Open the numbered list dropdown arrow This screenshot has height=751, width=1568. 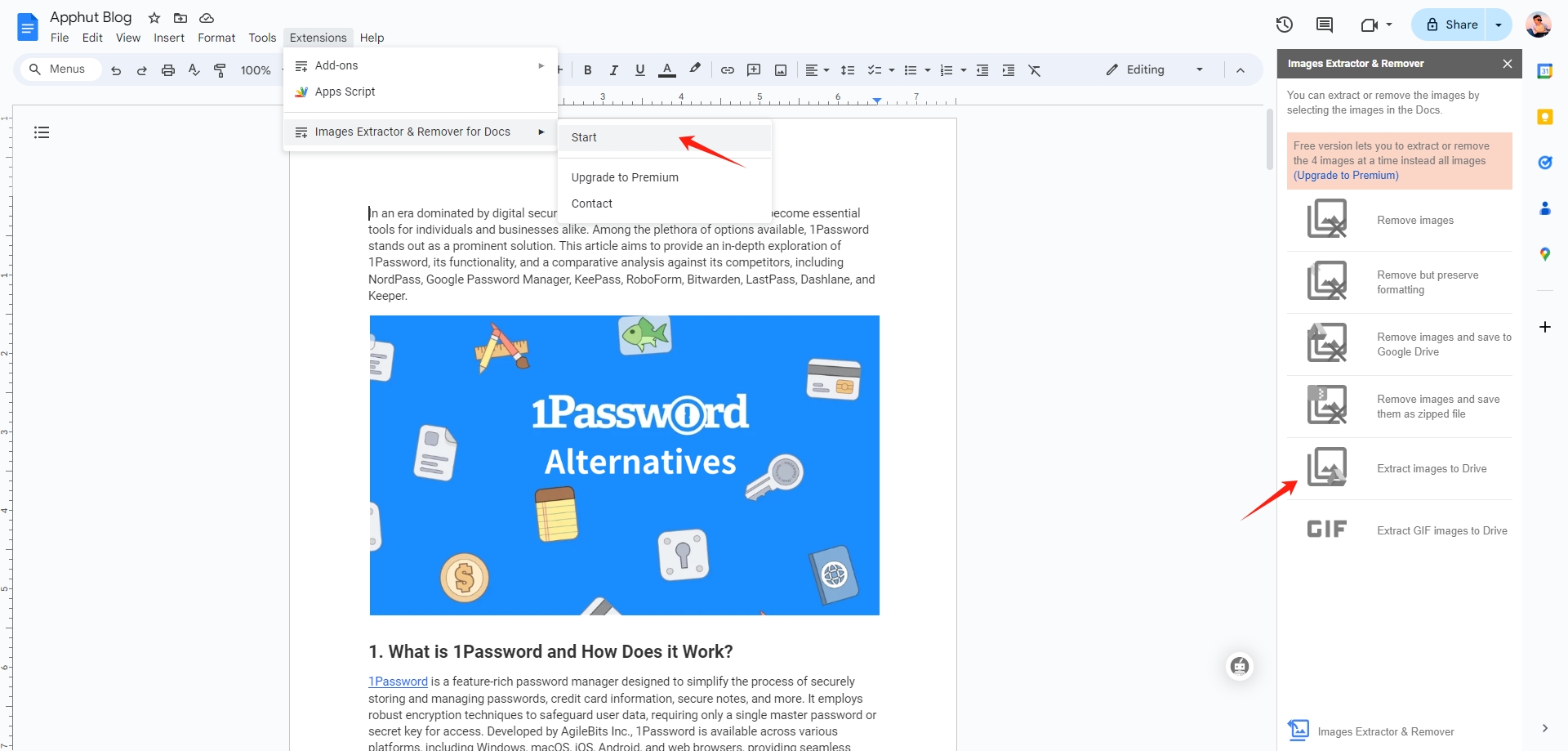click(x=964, y=70)
